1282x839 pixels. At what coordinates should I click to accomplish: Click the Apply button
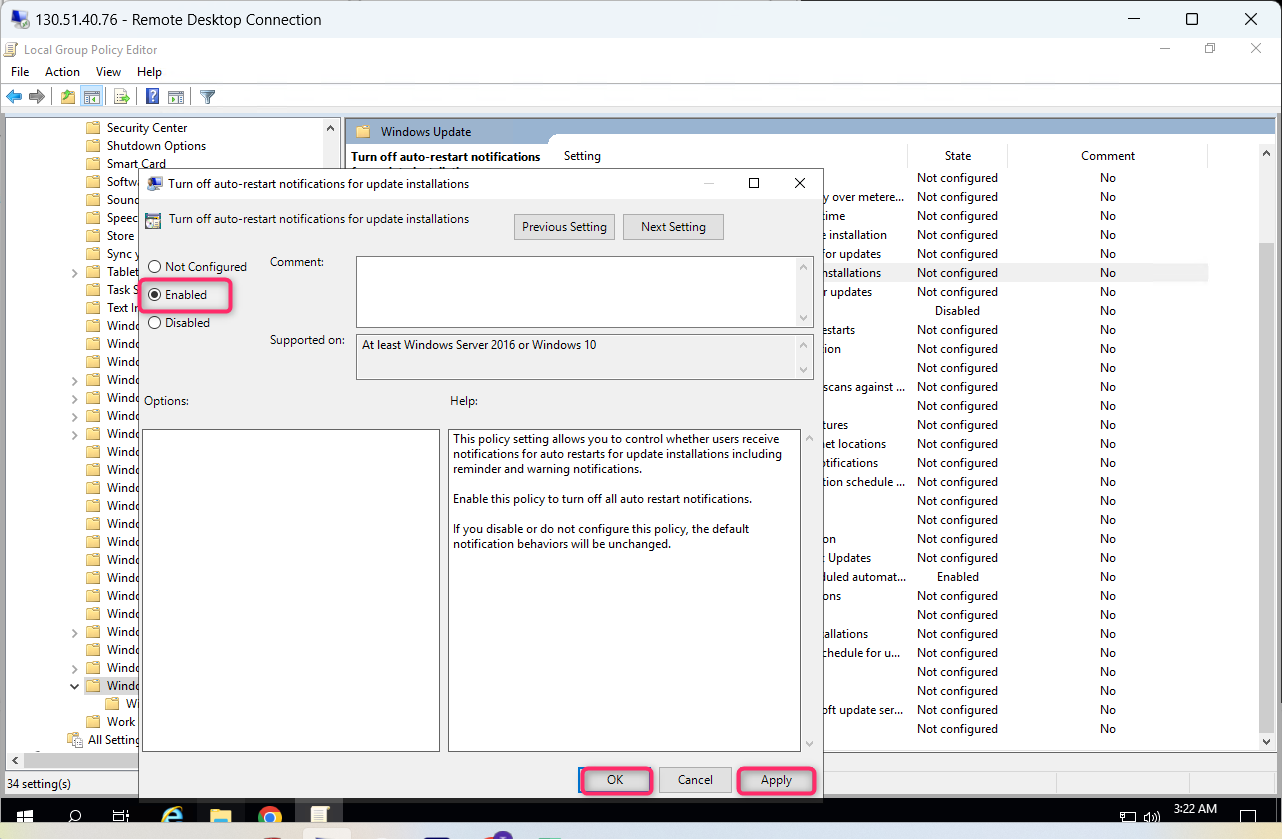(776, 779)
